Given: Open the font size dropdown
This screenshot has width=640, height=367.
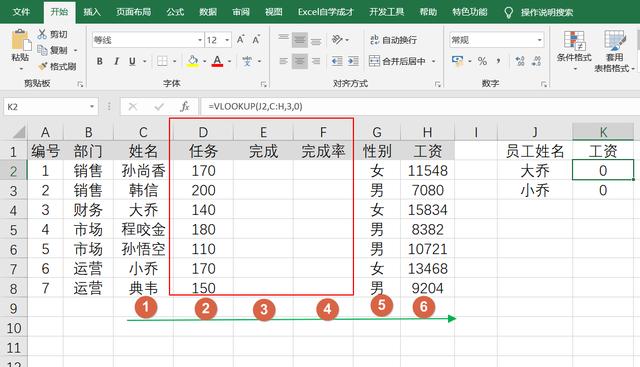Looking at the screenshot, I should click(227, 40).
